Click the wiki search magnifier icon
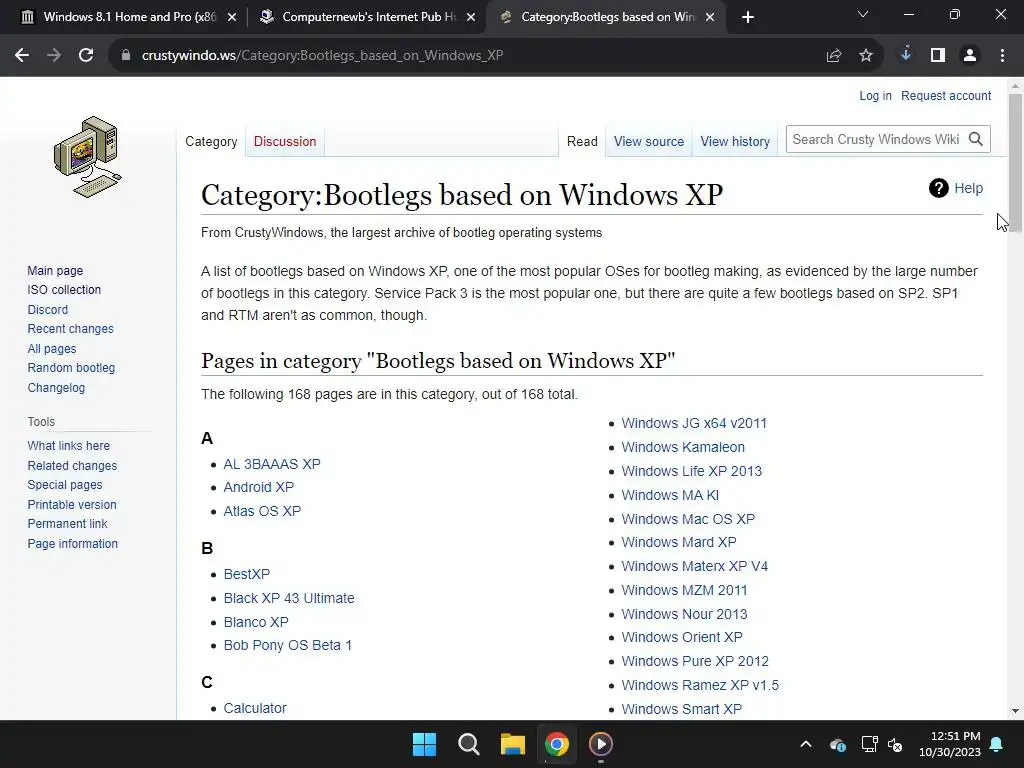 tap(976, 139)
